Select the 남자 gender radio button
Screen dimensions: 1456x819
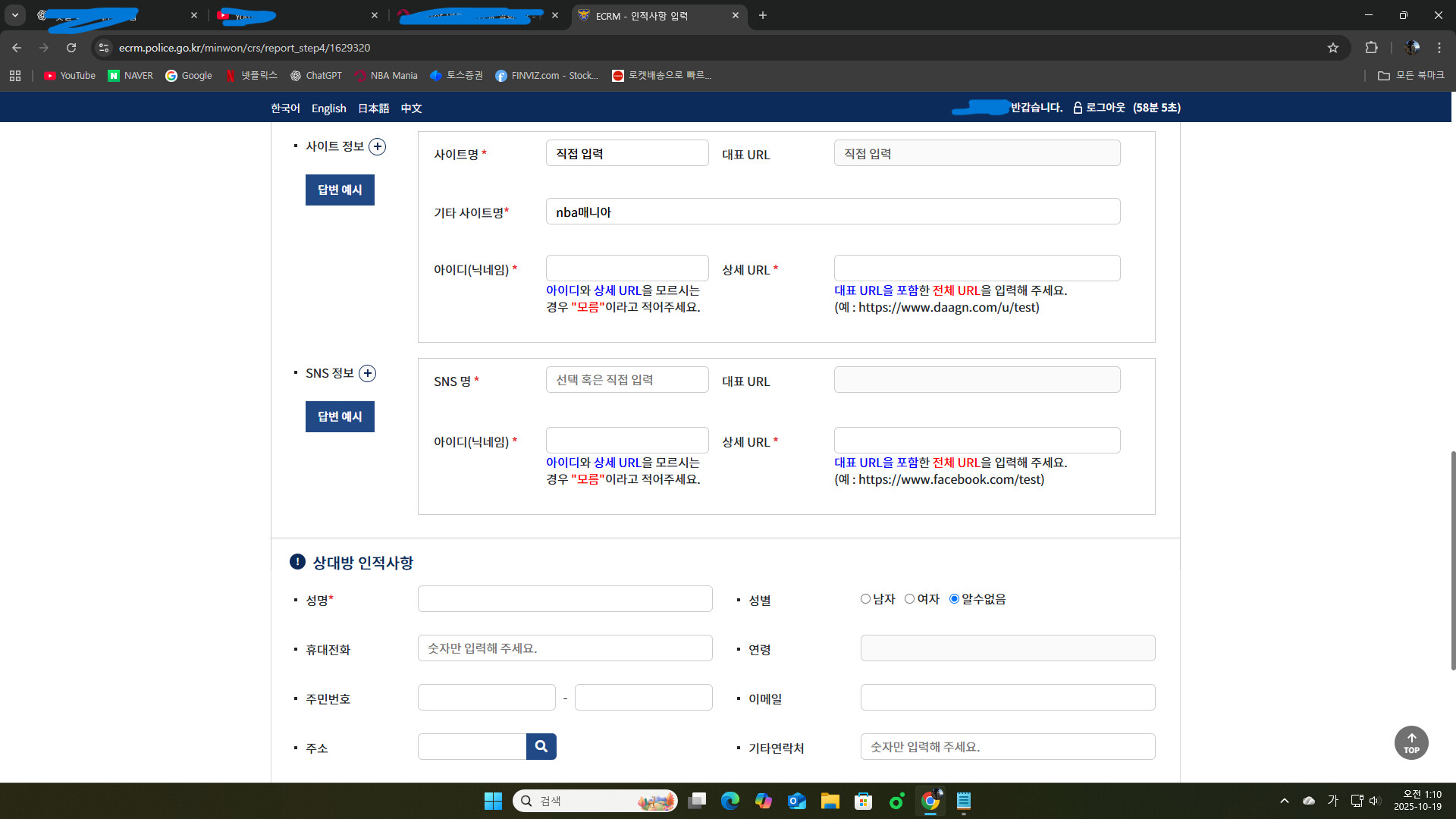pyautogui.click(x=865, y=599)
